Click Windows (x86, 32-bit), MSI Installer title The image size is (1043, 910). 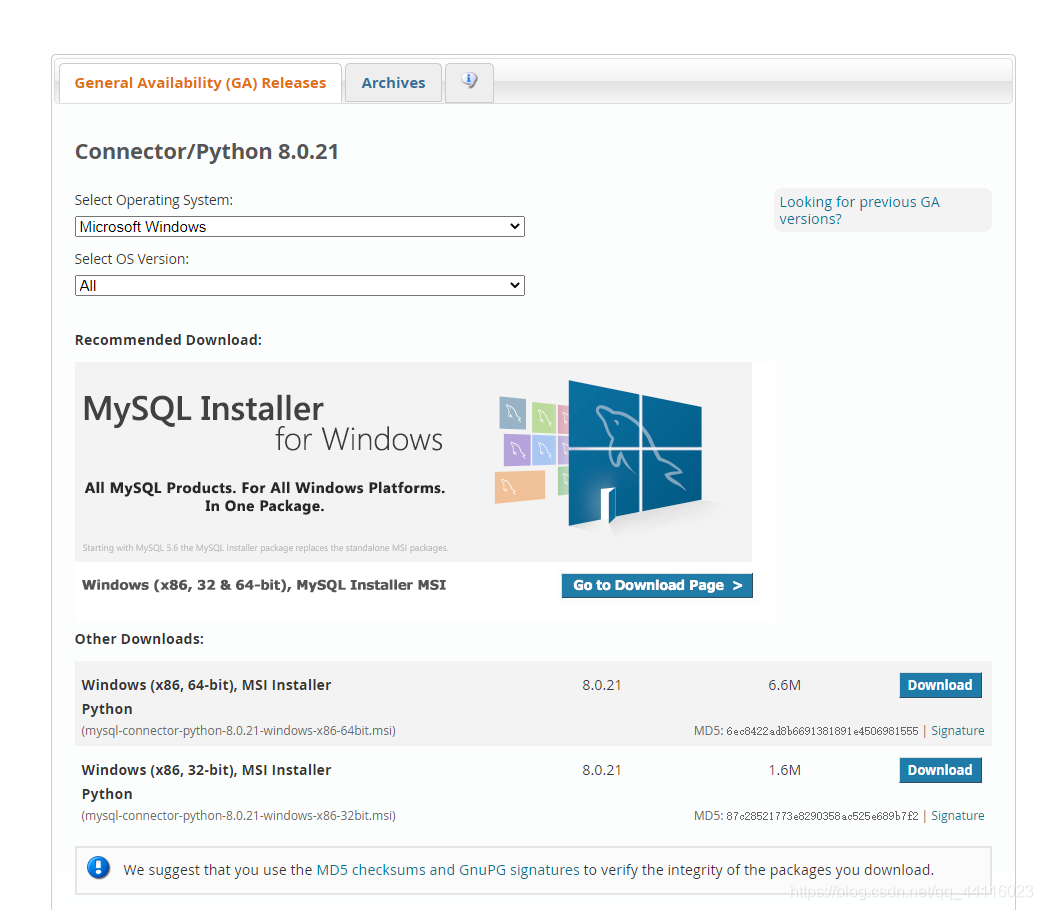[x=206, y=770]
